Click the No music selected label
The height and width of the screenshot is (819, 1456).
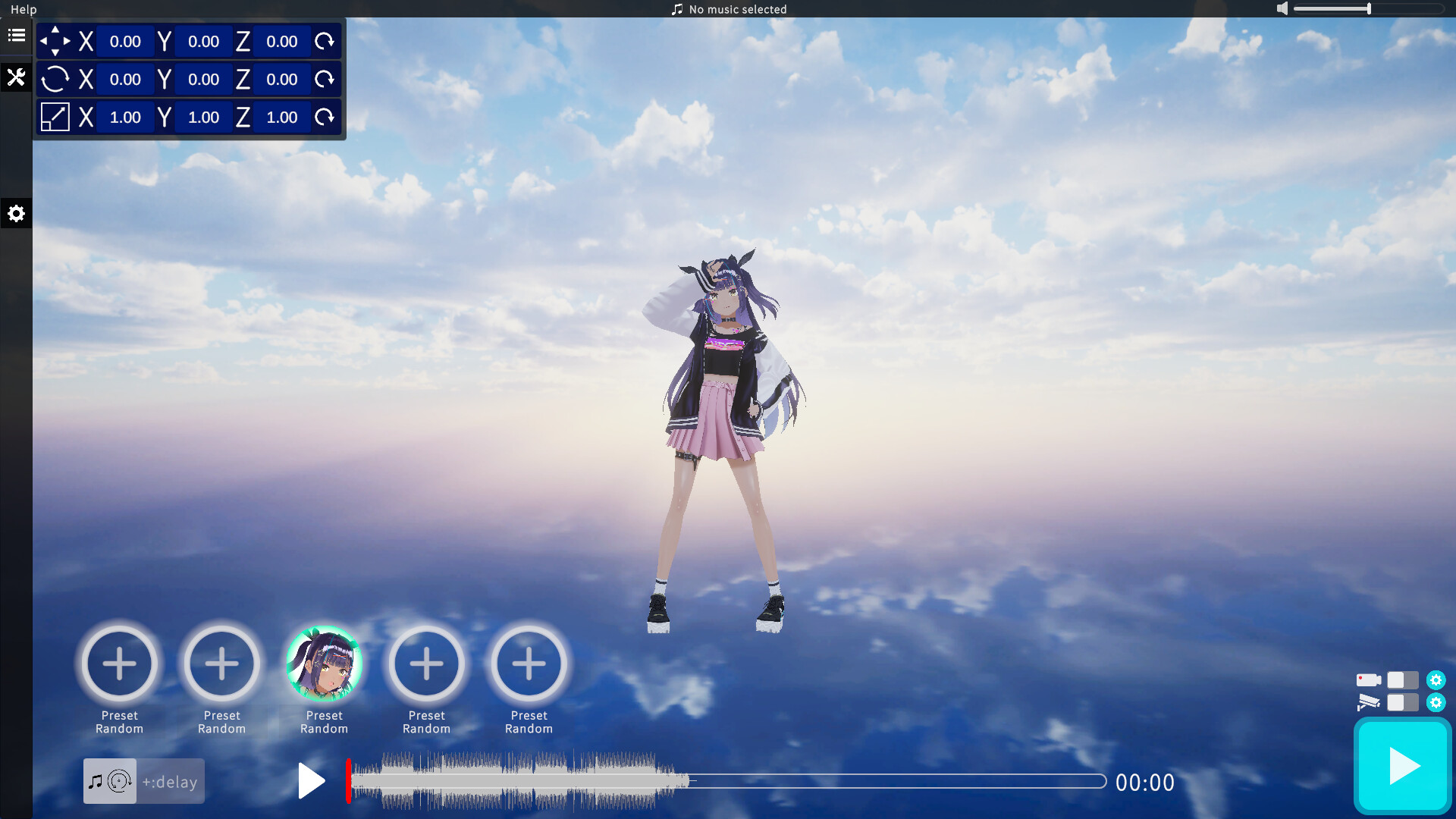click(x=737, y=9)
